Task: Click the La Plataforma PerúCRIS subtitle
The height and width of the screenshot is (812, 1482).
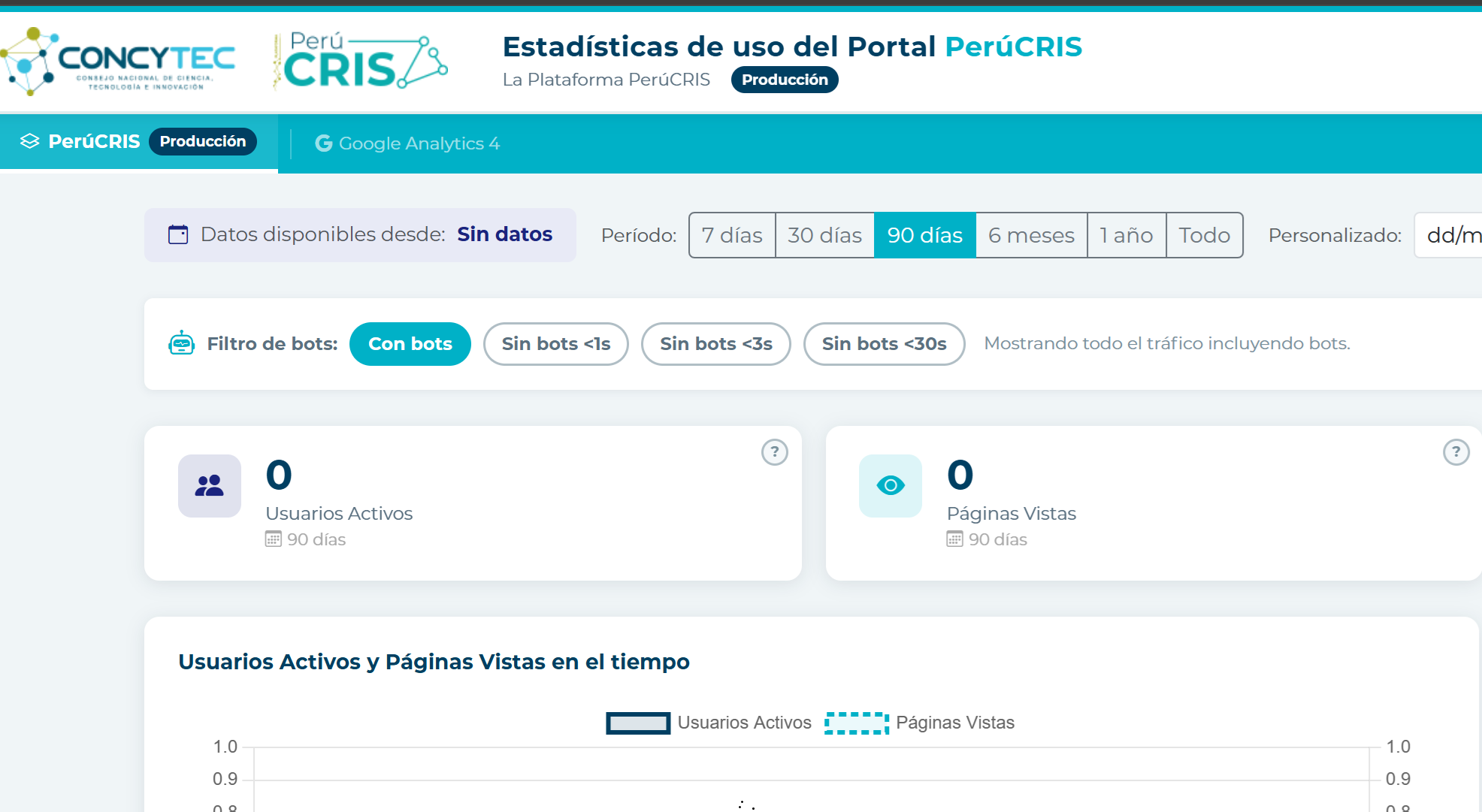Action: point(606,80)
